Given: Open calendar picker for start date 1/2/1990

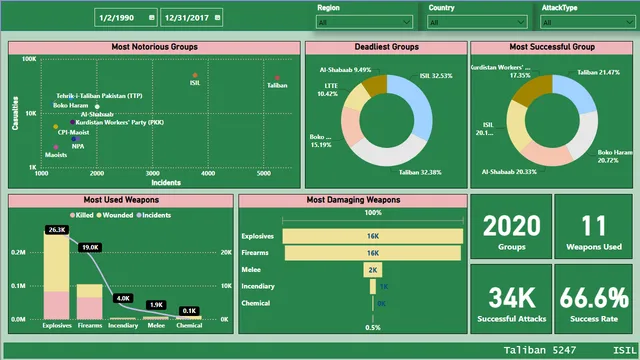Looking at the screenshot, I should click(151, 18).
